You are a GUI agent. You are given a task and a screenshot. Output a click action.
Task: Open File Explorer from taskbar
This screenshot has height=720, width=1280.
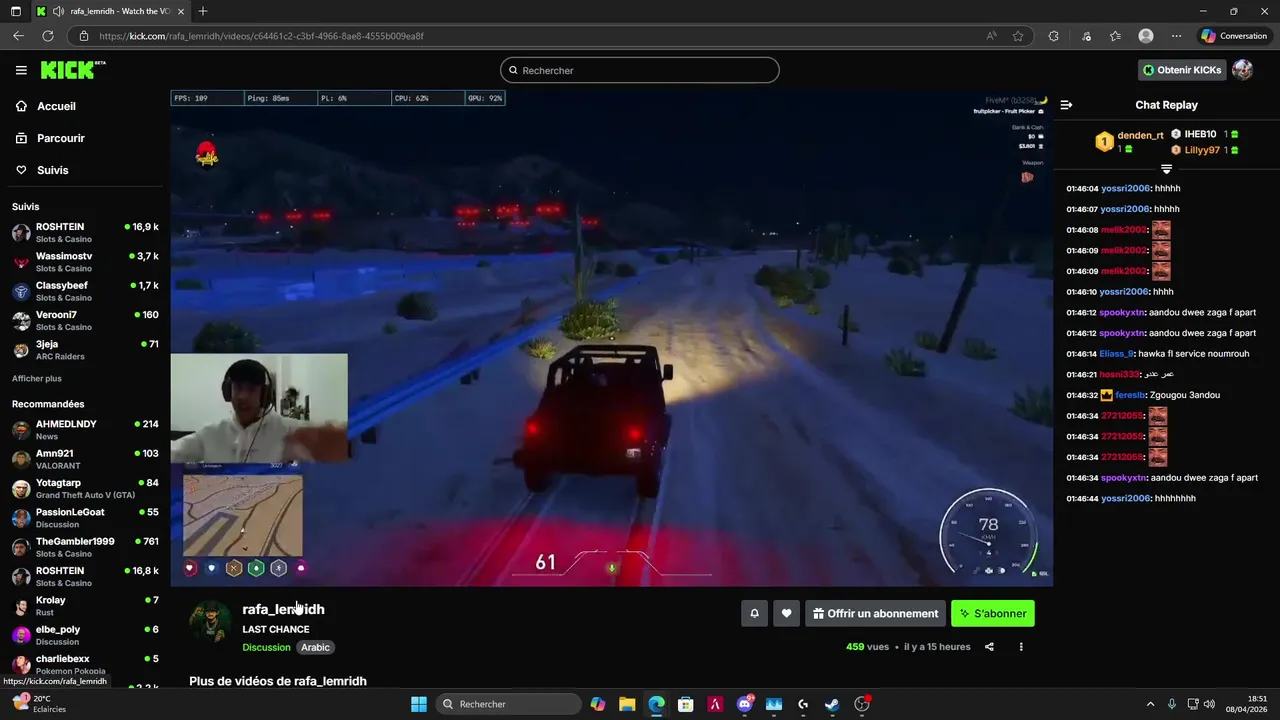(627, 704)
